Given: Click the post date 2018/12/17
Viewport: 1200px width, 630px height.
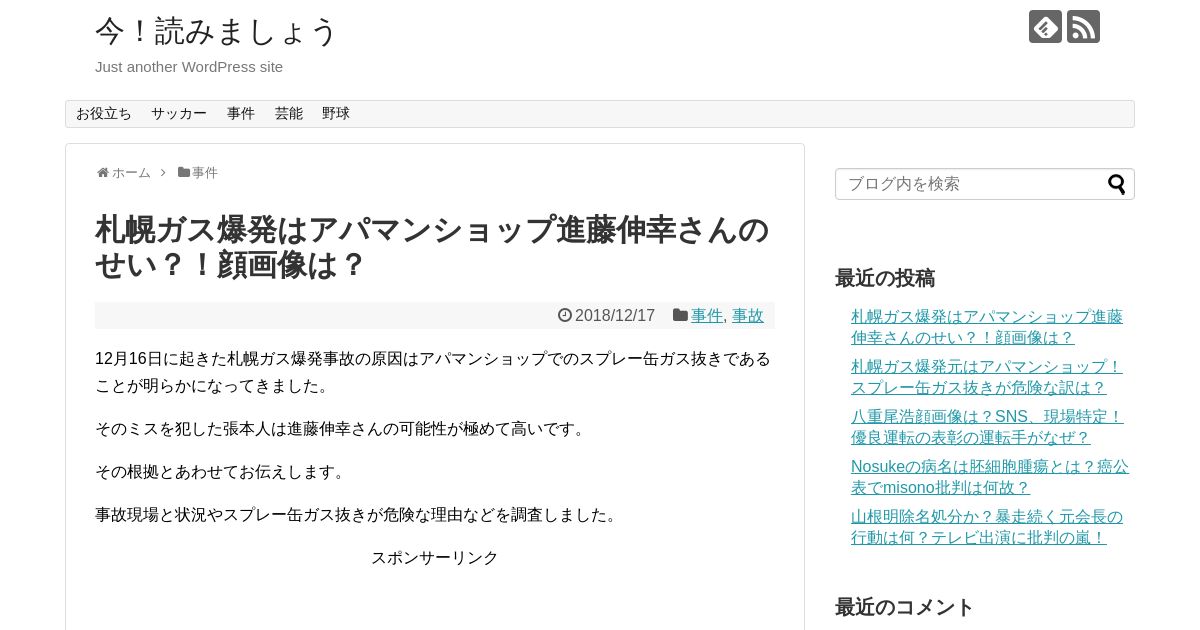Looking at the screenshot, I should pos(615,316).
